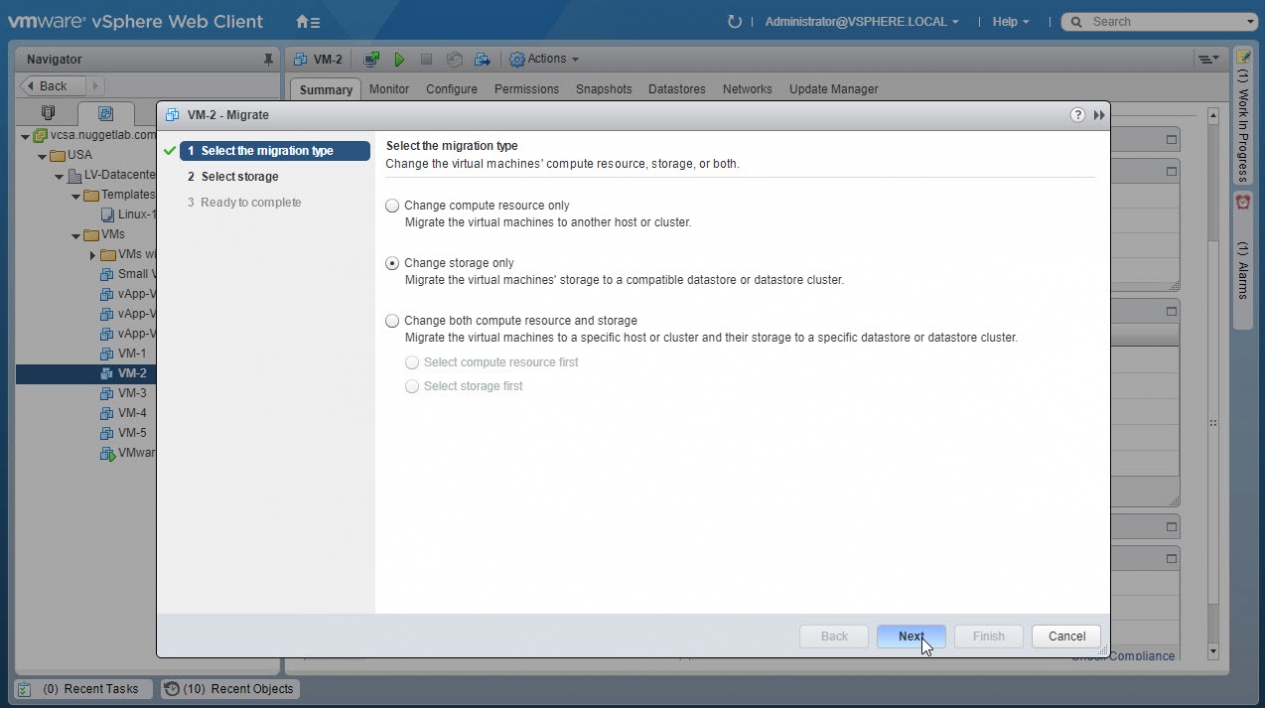1265x708 pixels.
Task: Click the green power on icon for VM-2
Action: (399, 59)
